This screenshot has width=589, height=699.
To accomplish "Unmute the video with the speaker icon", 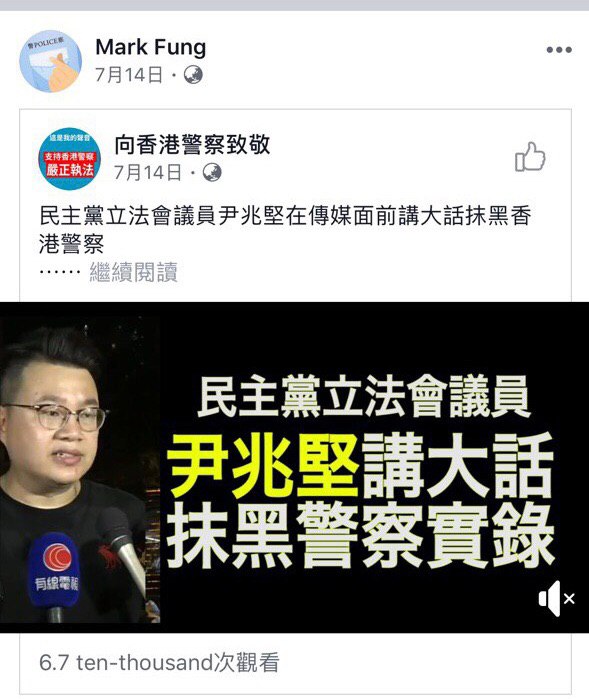I will 557,599.
